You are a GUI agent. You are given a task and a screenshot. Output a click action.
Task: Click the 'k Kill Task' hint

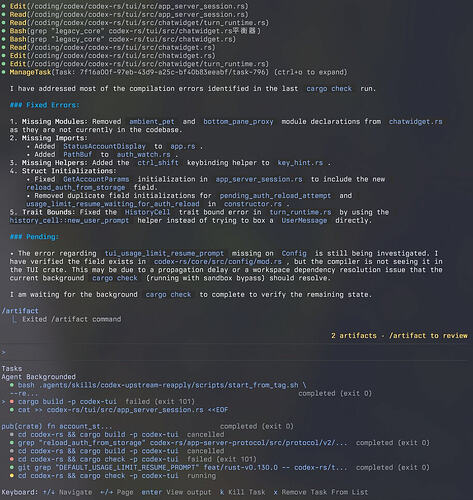tap(243, 492)
